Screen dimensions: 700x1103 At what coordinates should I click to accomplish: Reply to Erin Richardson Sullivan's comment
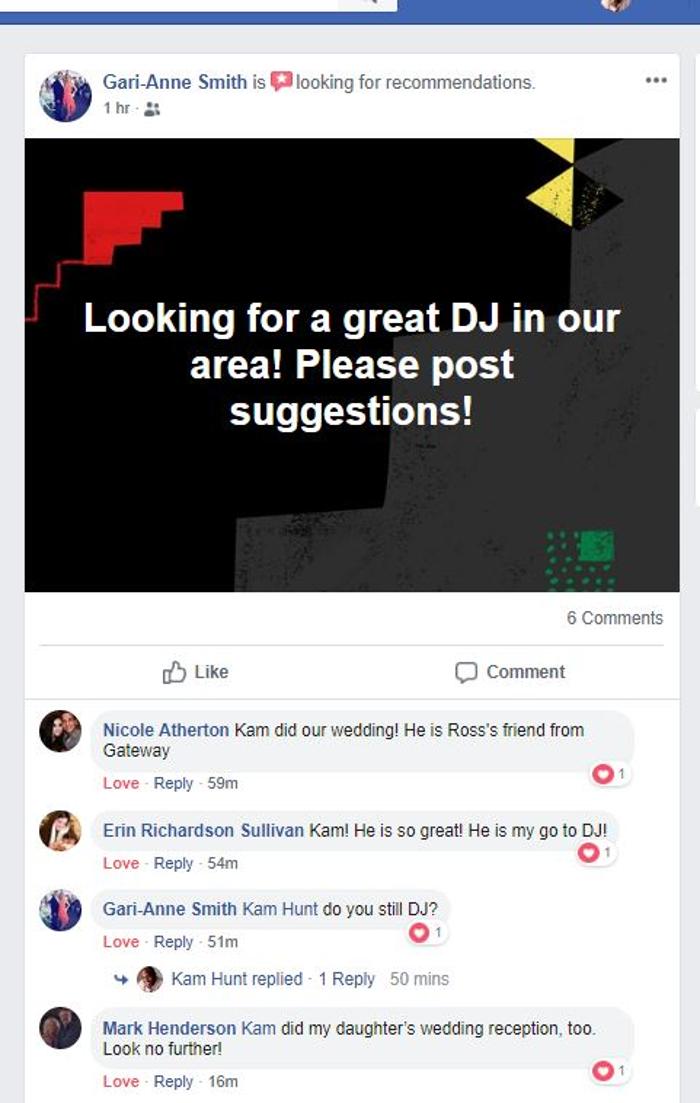click(x=173, y=863)
